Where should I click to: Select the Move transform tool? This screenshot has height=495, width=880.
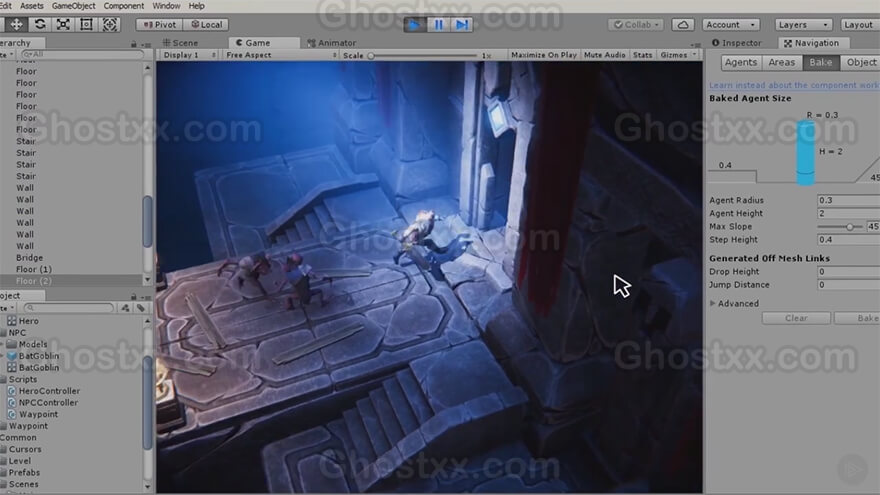click(x=16, y=25)
